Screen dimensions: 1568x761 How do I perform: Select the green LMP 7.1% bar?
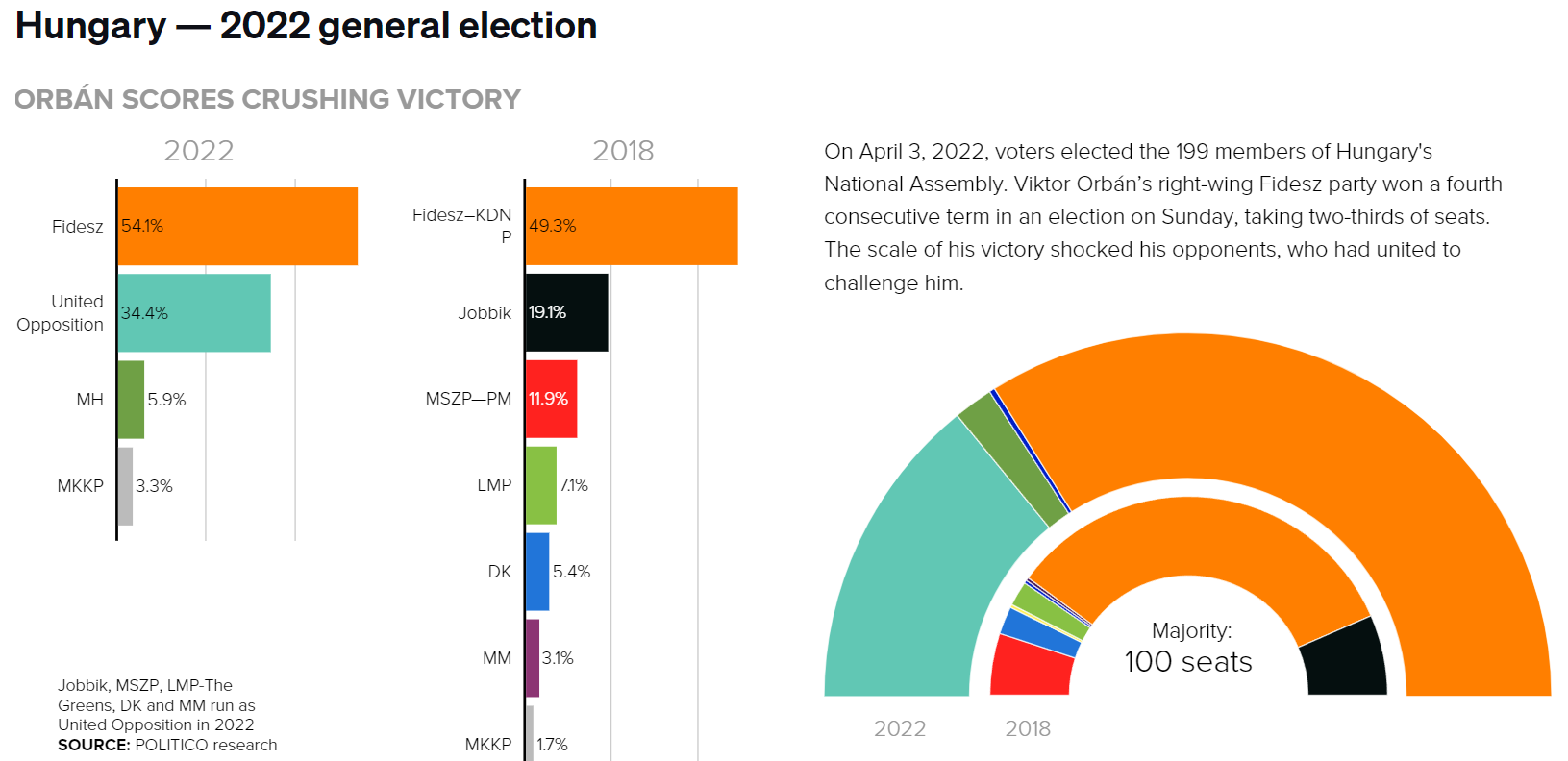point(541,485)
